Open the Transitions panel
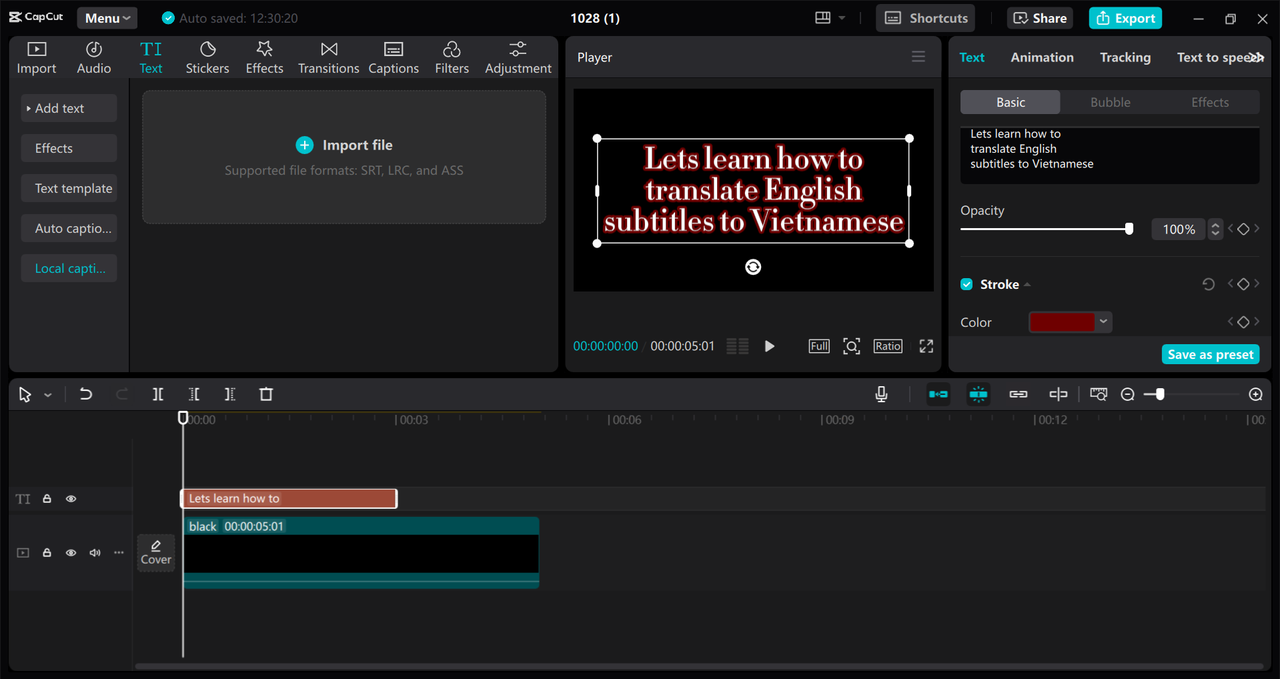The height and width of the screenshot is (679, 1280). [328, 58]
